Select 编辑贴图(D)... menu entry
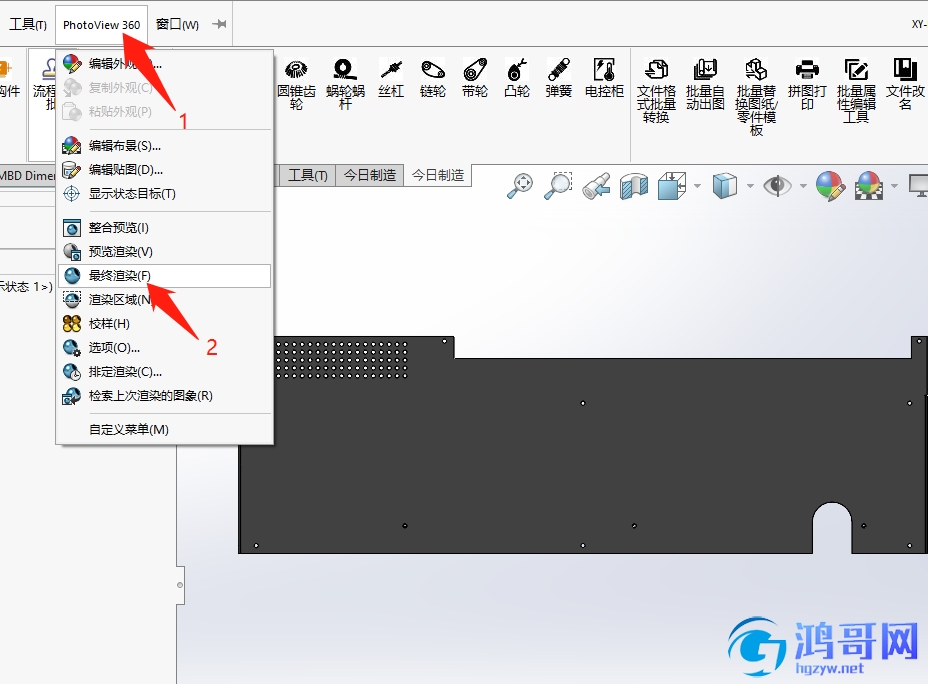 pyautogui.click(x=165, y=170)
